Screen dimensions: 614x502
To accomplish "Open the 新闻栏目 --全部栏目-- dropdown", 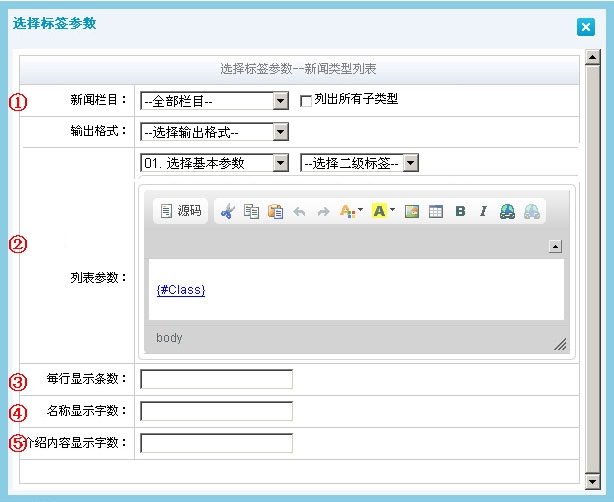I will pyautogui.click(x=214, y=101).
